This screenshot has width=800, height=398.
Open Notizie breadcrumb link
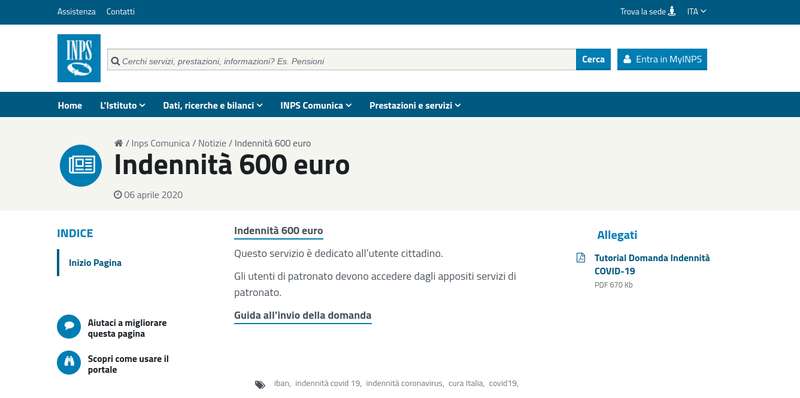pos(212,143)
